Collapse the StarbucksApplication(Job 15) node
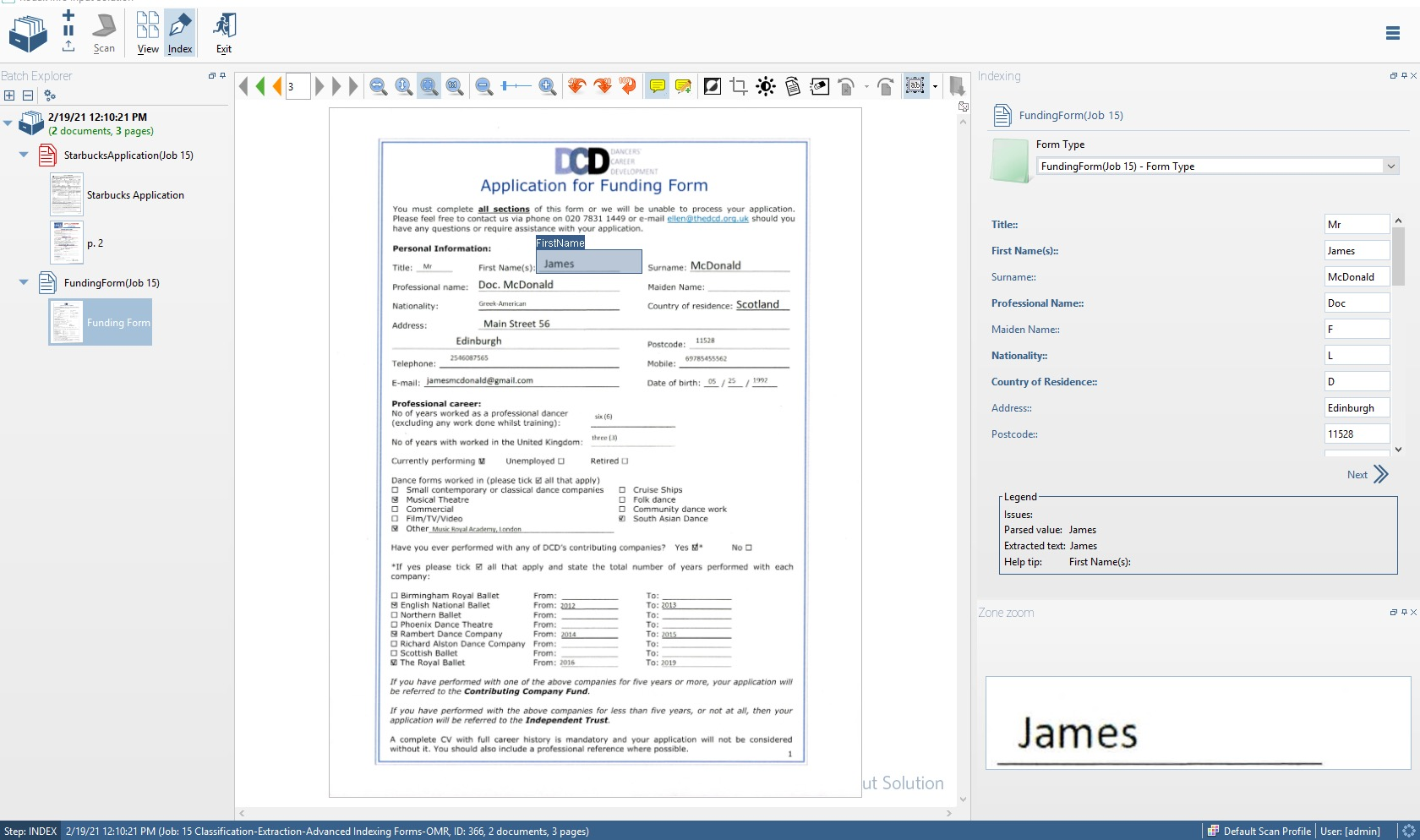Screen dimensions: 1420x840 pos(24,155)
